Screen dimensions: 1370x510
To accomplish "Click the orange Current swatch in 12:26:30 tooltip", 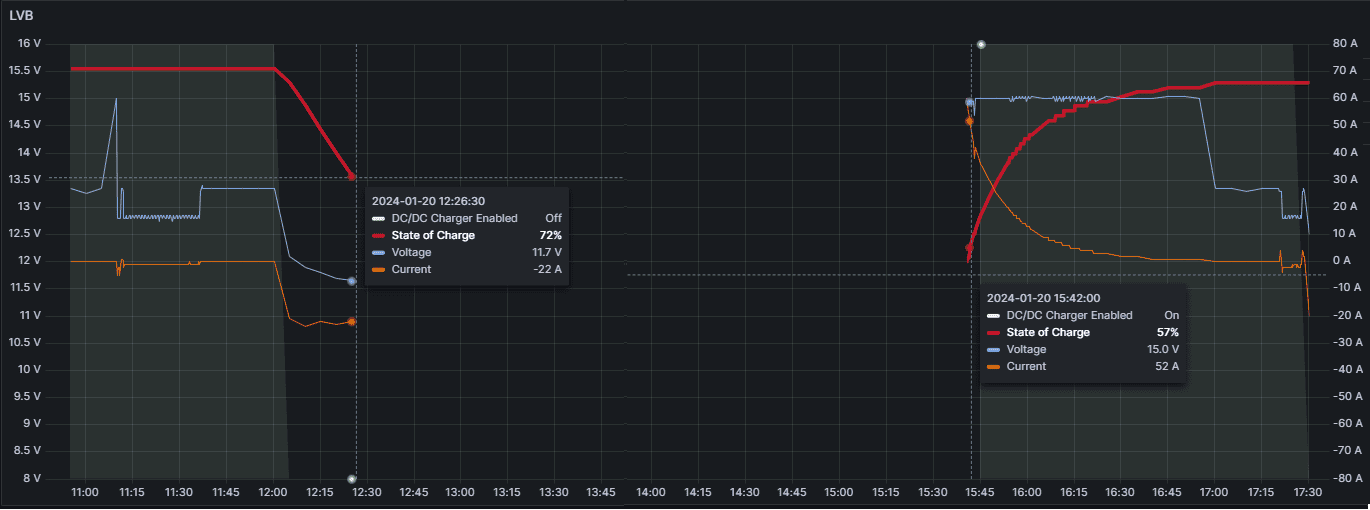I will coord(378,270).
